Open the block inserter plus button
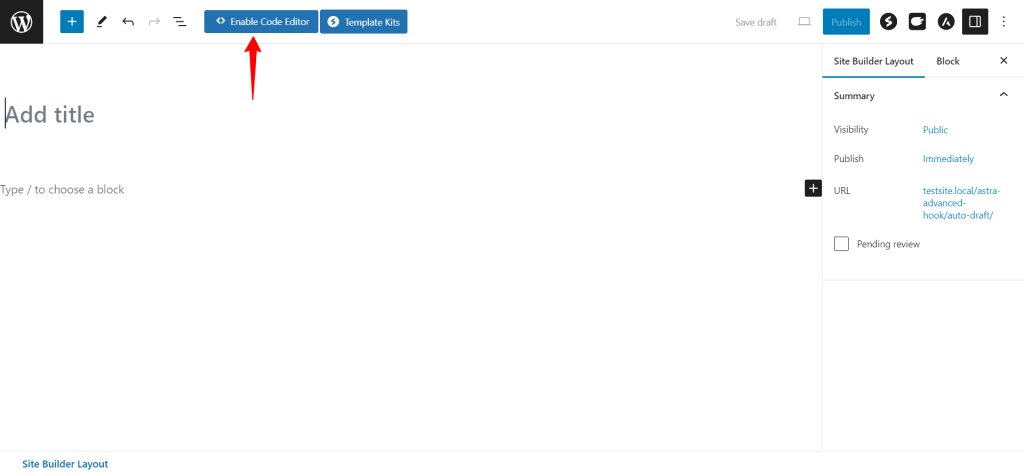 pyautogui.click(x=72, y=22)
